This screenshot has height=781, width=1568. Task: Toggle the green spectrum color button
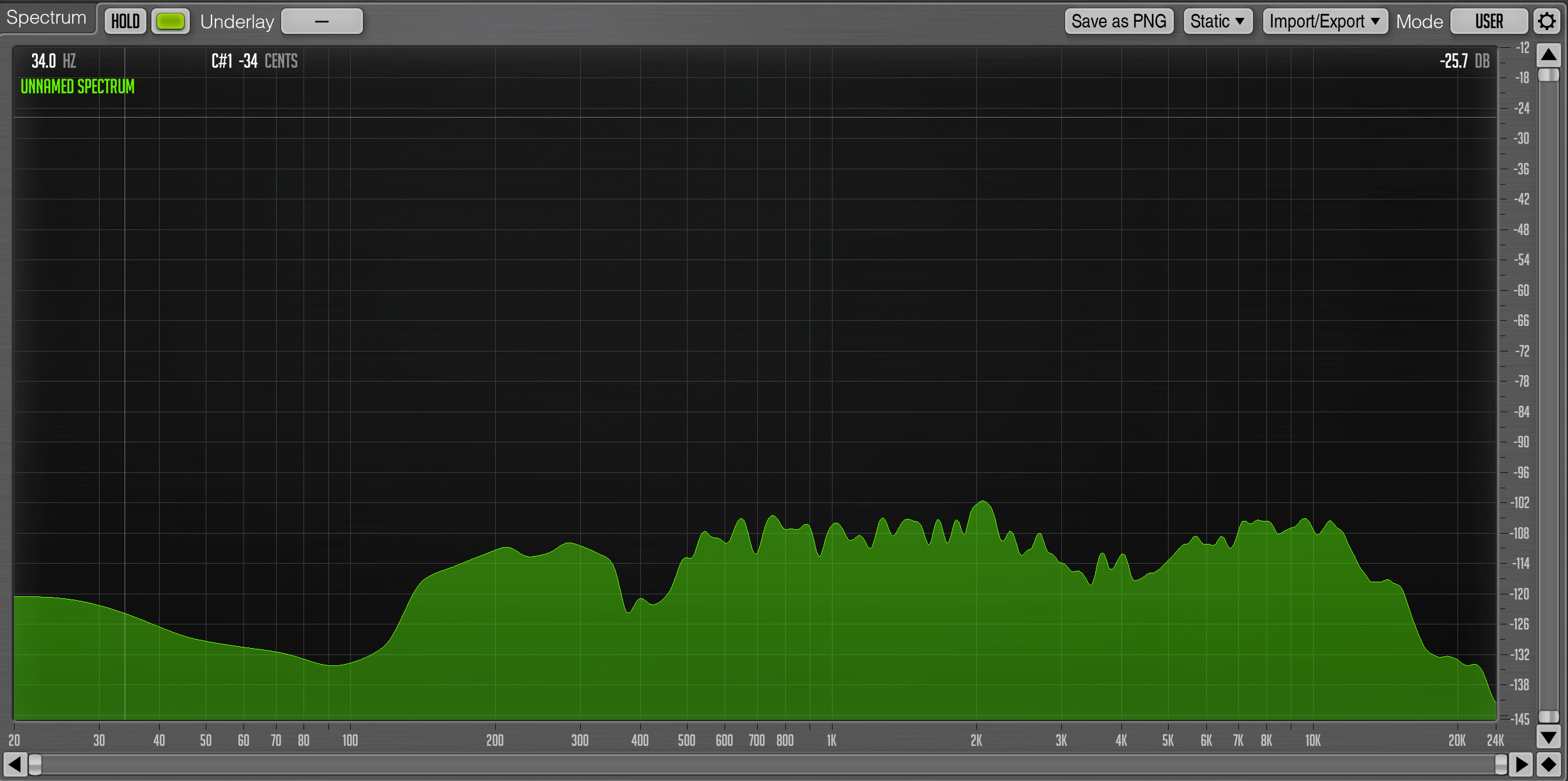[171, 21]
